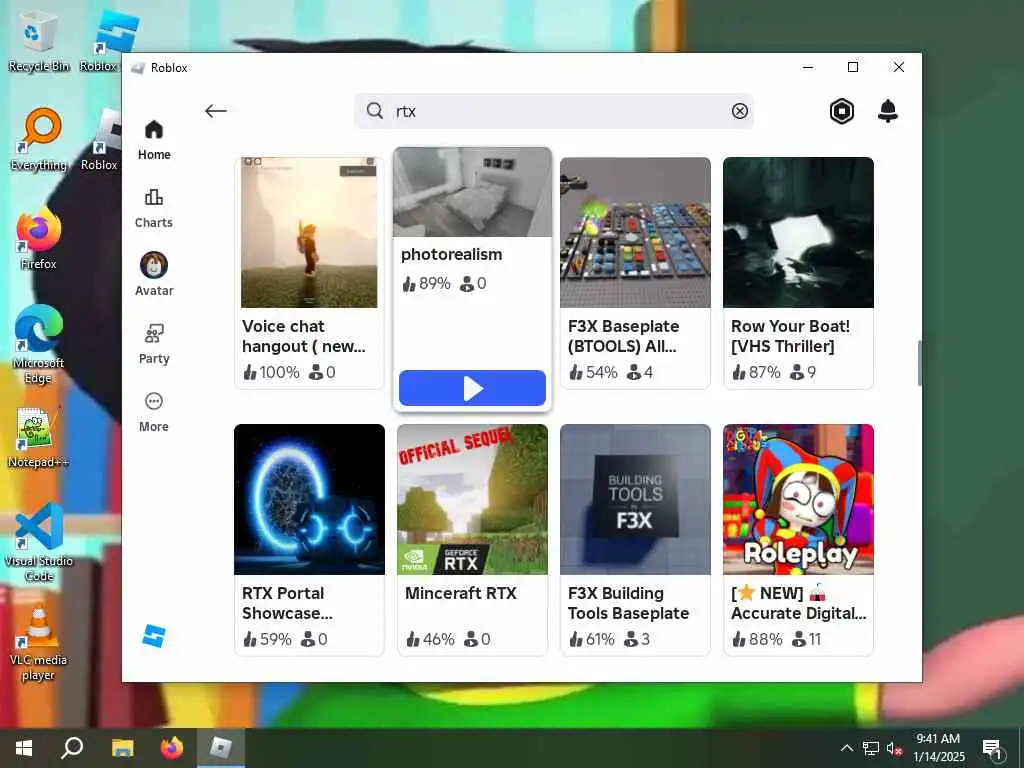
Task: Select Notepad++ desktop shortcut
Action: click(x=39, y=438)
